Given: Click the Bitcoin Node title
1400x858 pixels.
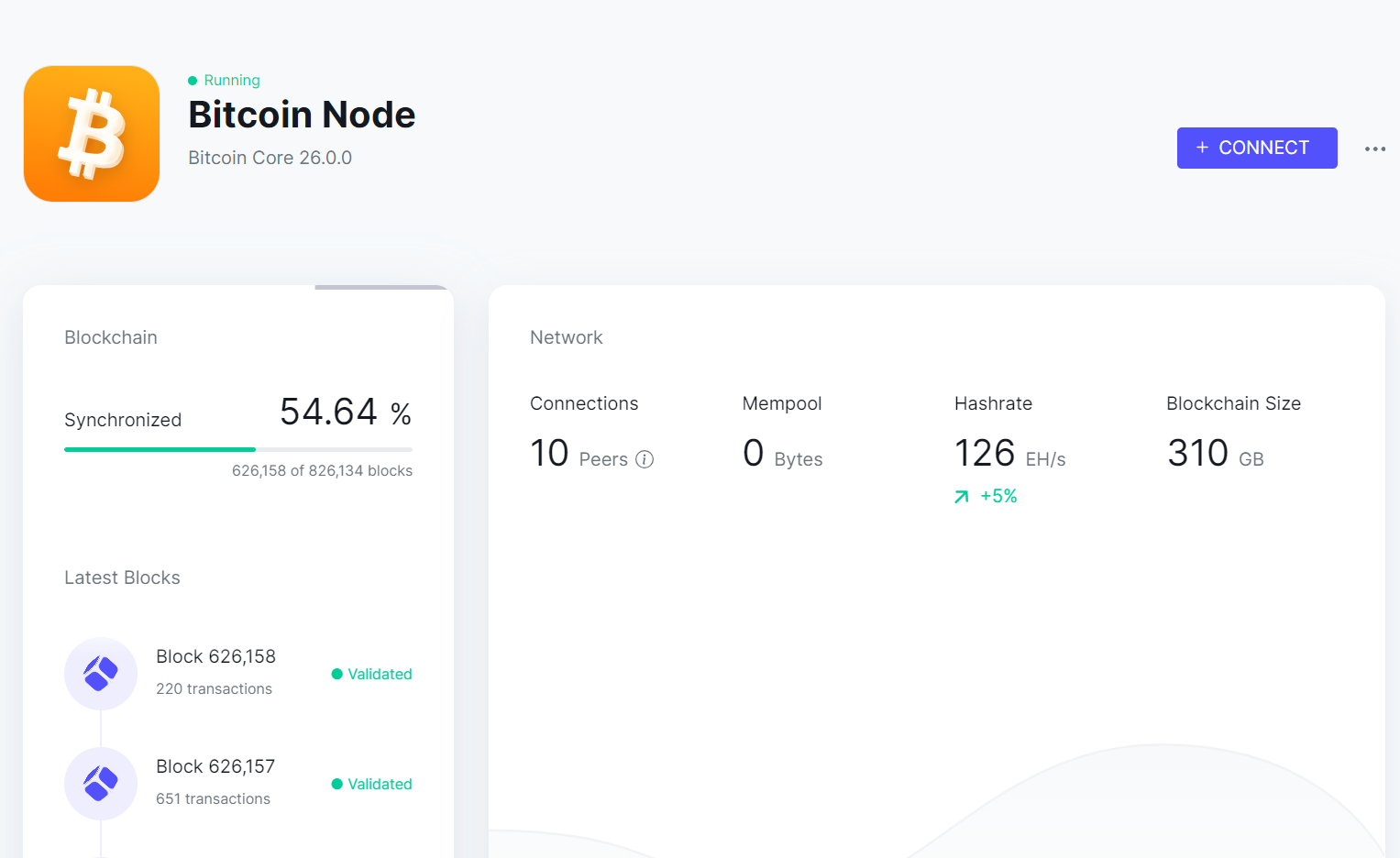Looking at the screenshot, I should (302, 115).
